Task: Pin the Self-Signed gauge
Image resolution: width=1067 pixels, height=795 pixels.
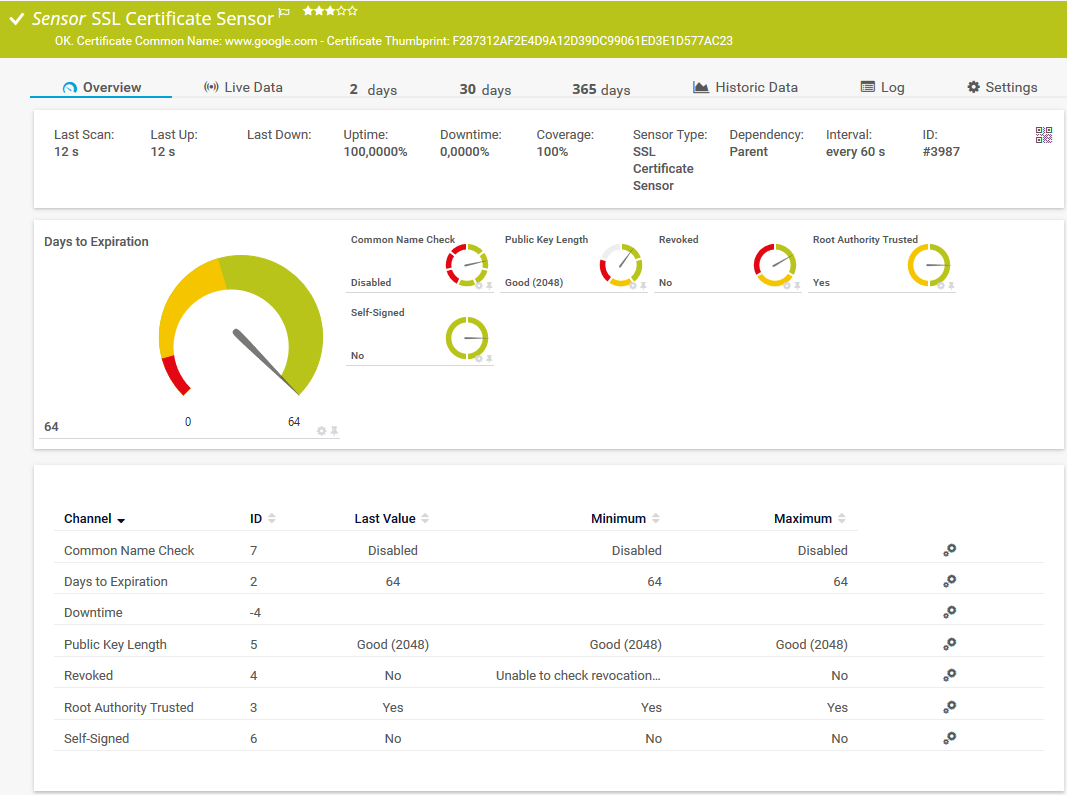Action: tap(489, 358)
